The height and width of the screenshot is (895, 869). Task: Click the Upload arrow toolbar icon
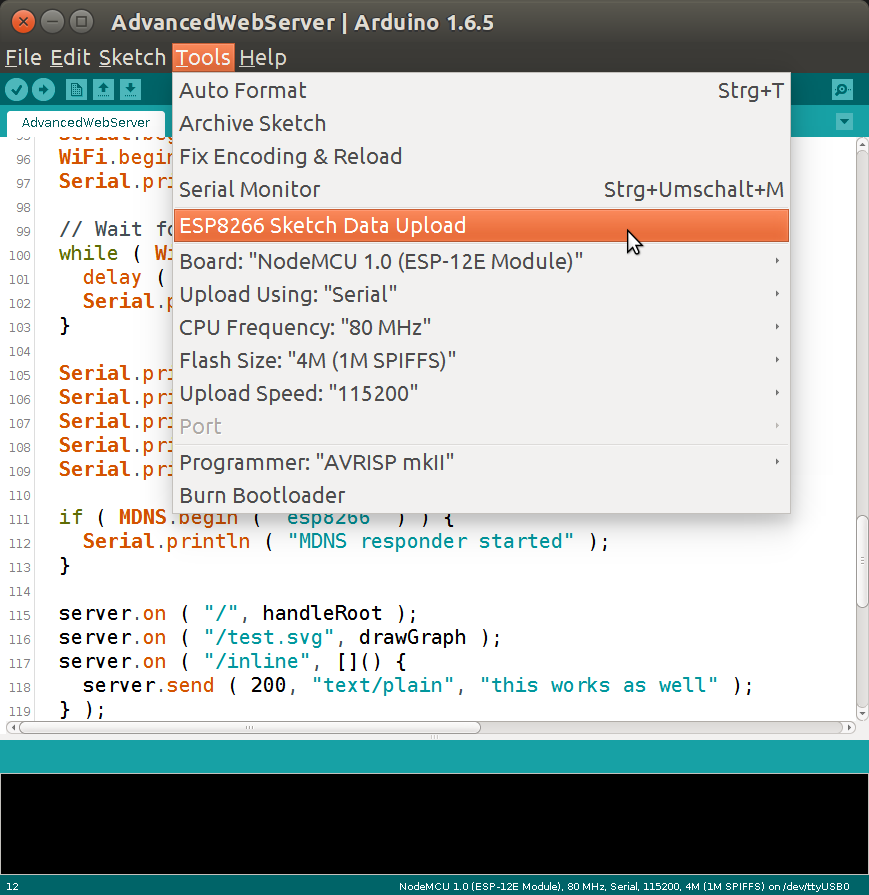[x=43, y=90]
